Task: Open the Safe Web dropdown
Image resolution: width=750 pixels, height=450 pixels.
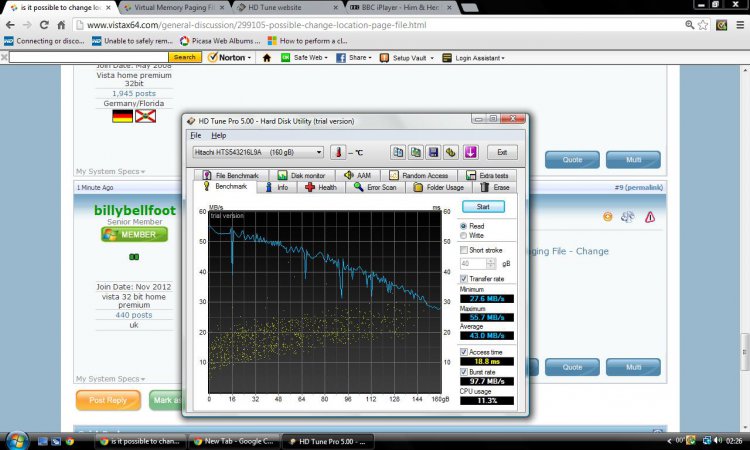Action: coord(305,57)
